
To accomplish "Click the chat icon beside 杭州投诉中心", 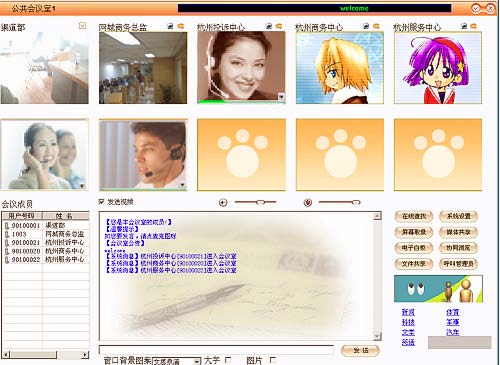I will tap(279, 26).
